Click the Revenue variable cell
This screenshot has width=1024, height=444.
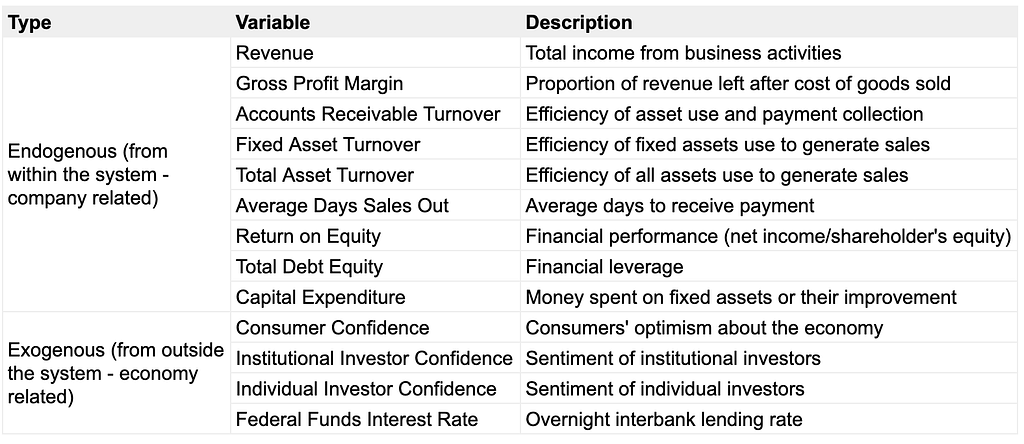coord(376,52)
